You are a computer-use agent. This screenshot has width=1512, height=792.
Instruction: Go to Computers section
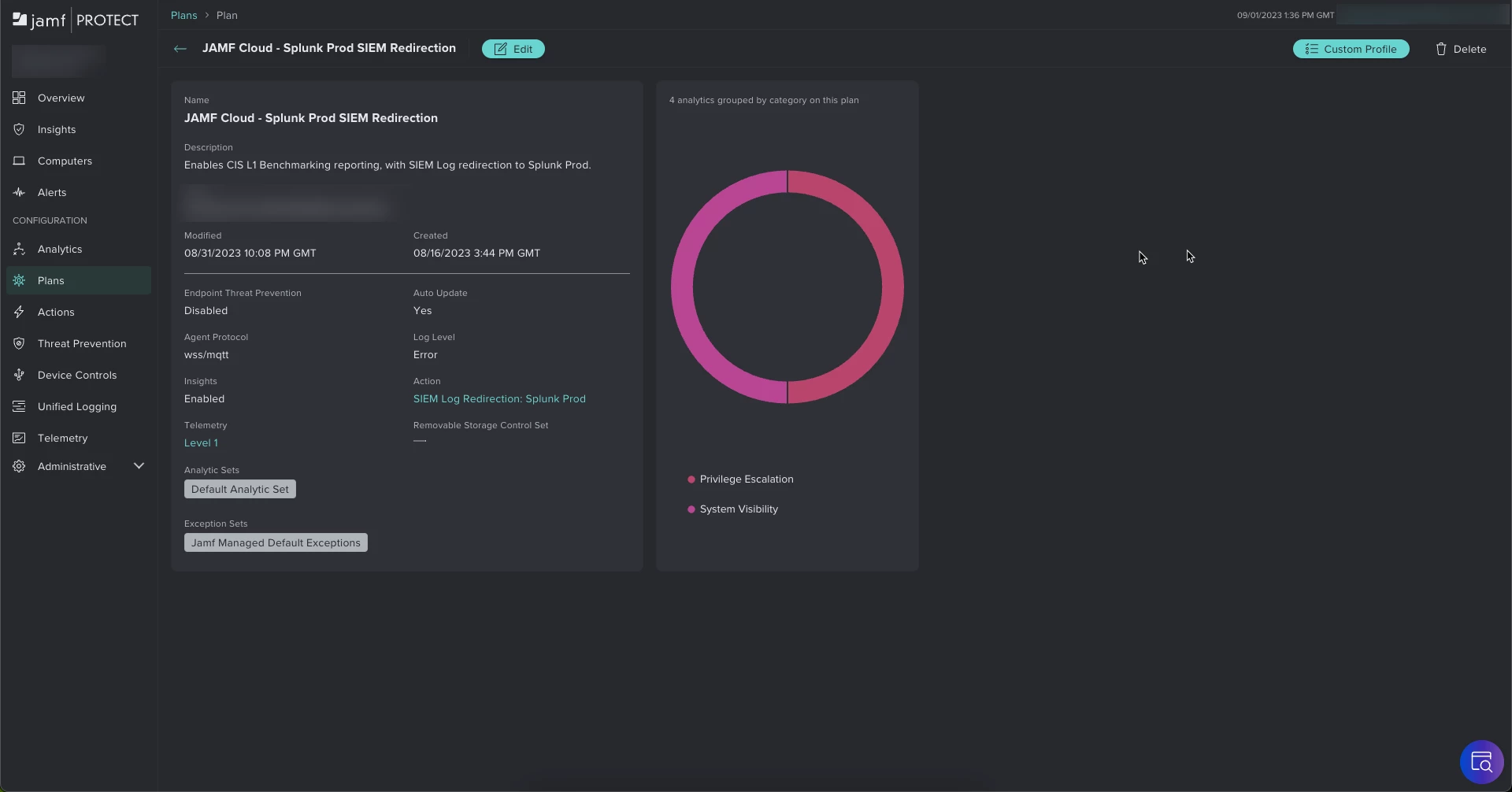[x=65, y=161]
